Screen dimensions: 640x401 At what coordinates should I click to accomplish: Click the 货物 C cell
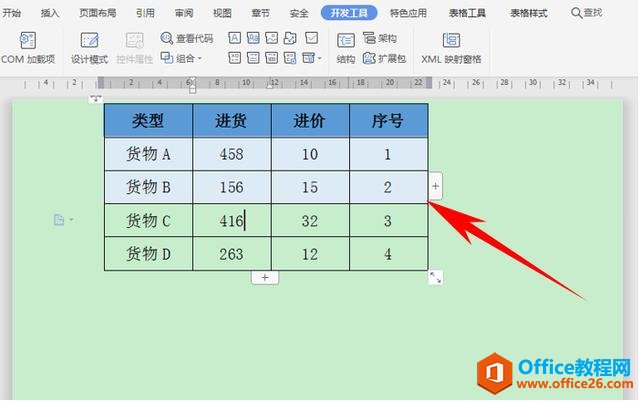point(148,221)
